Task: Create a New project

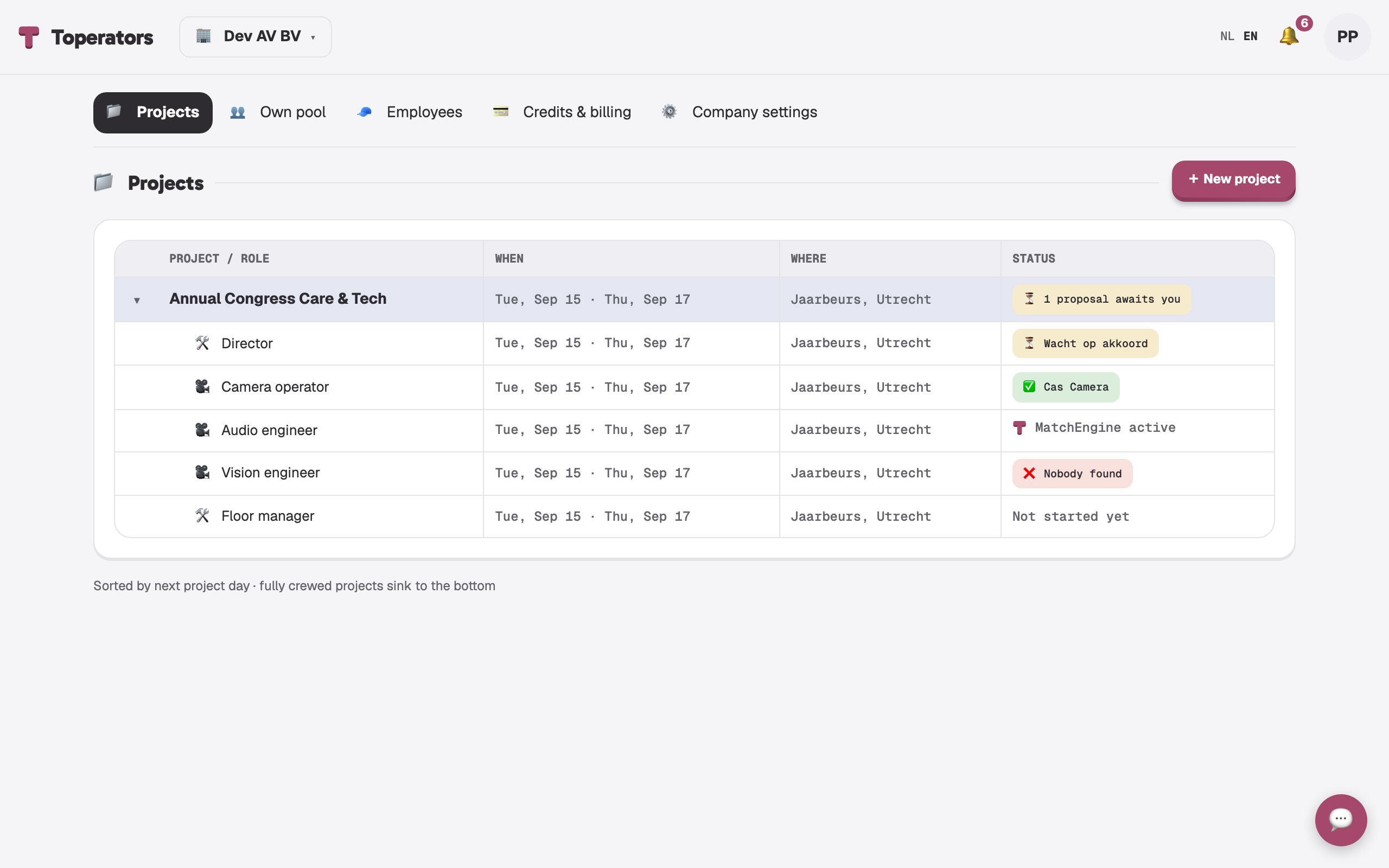Action: (x=1233, y=180)
